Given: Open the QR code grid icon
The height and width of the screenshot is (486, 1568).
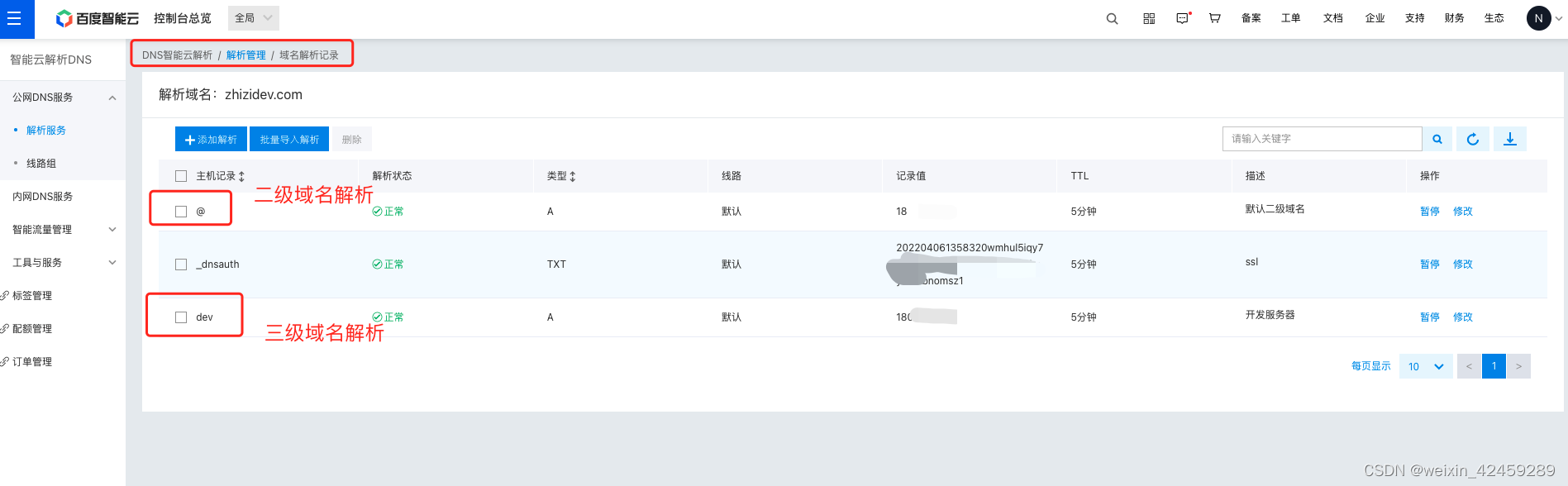Looking at the screenshot, I should pyautogui.click(x=1149, y=18).
